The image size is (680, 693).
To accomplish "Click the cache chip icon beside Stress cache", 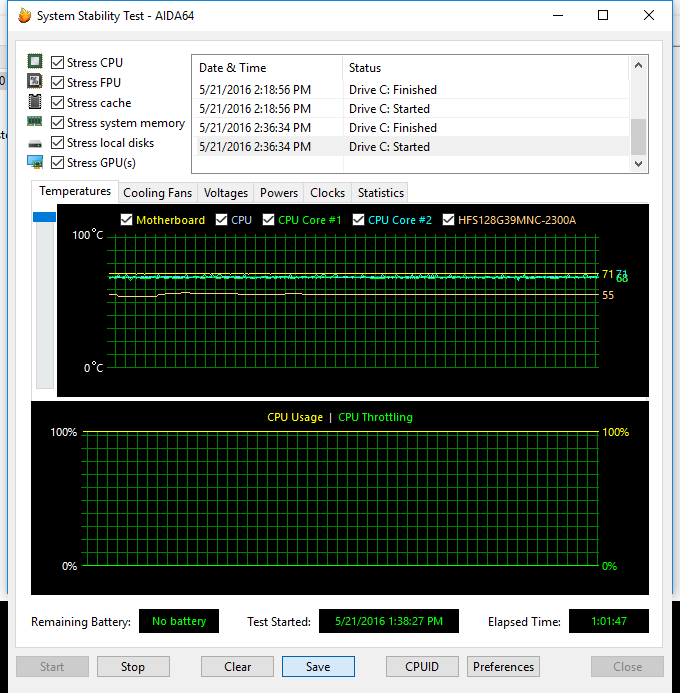I will click(x=35, y=101).
